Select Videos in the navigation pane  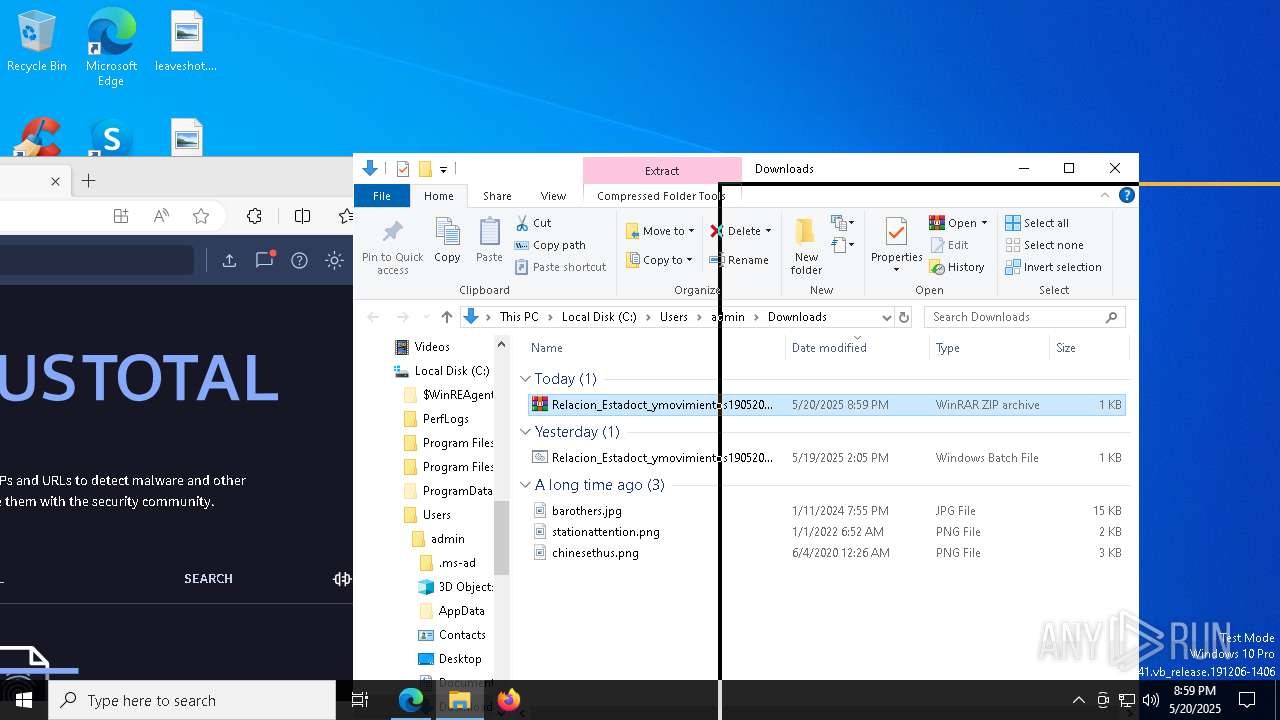click(x=432, y=347)
